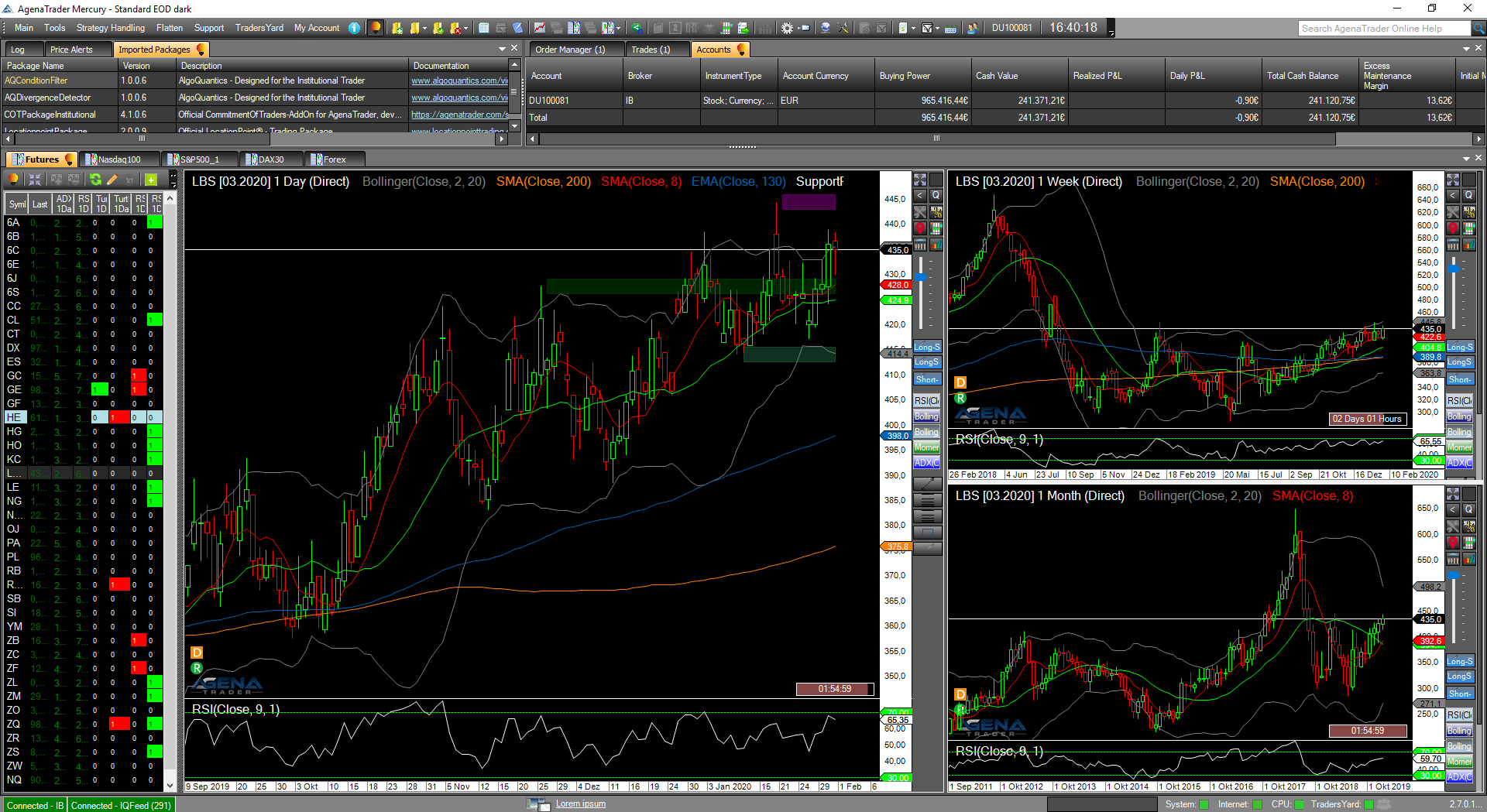
Task: Open chart group dropdown arrow in toolbar
Action: click(x=619, y=28)
